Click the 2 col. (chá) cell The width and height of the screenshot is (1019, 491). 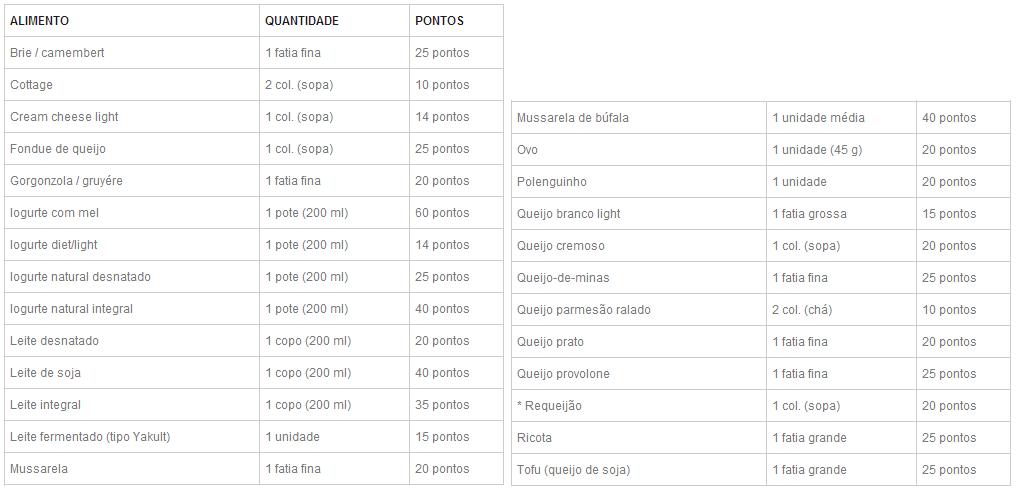(802, 310)
